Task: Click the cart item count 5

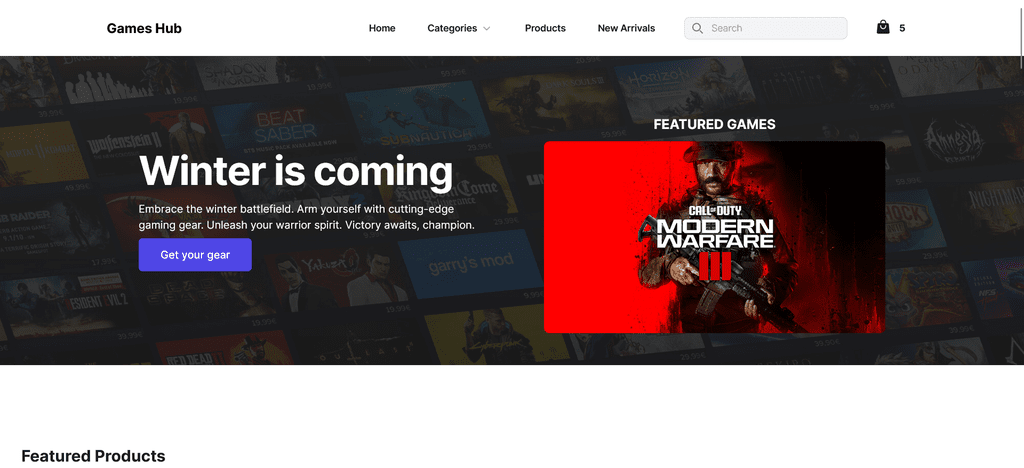Action: point(902,28)
